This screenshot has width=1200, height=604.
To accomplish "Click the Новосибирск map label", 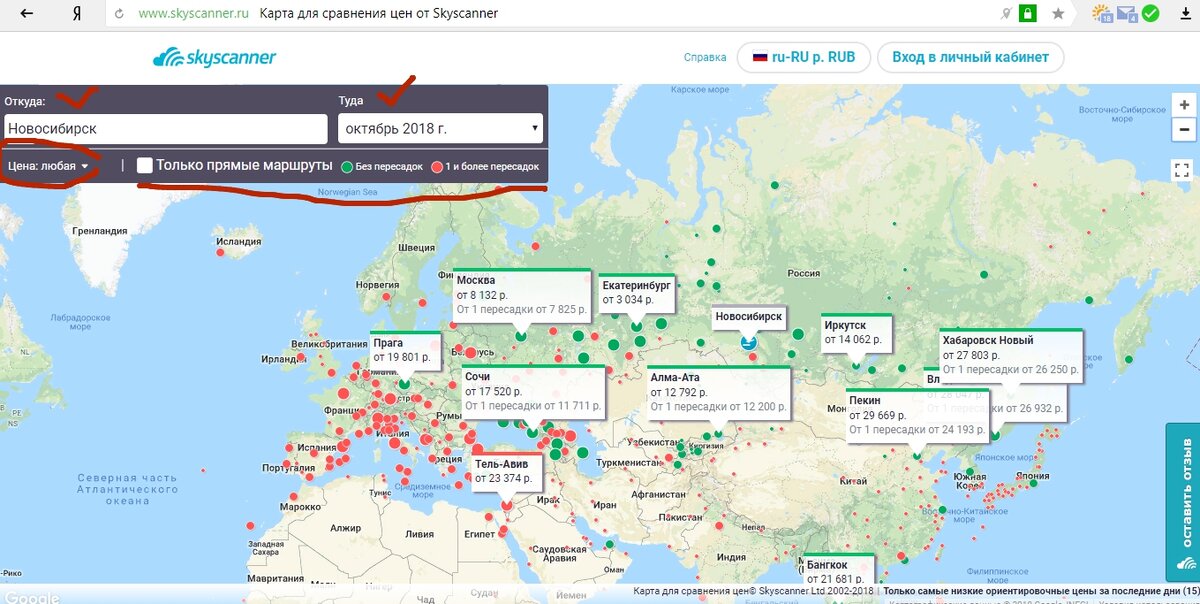I will (748, 317).
